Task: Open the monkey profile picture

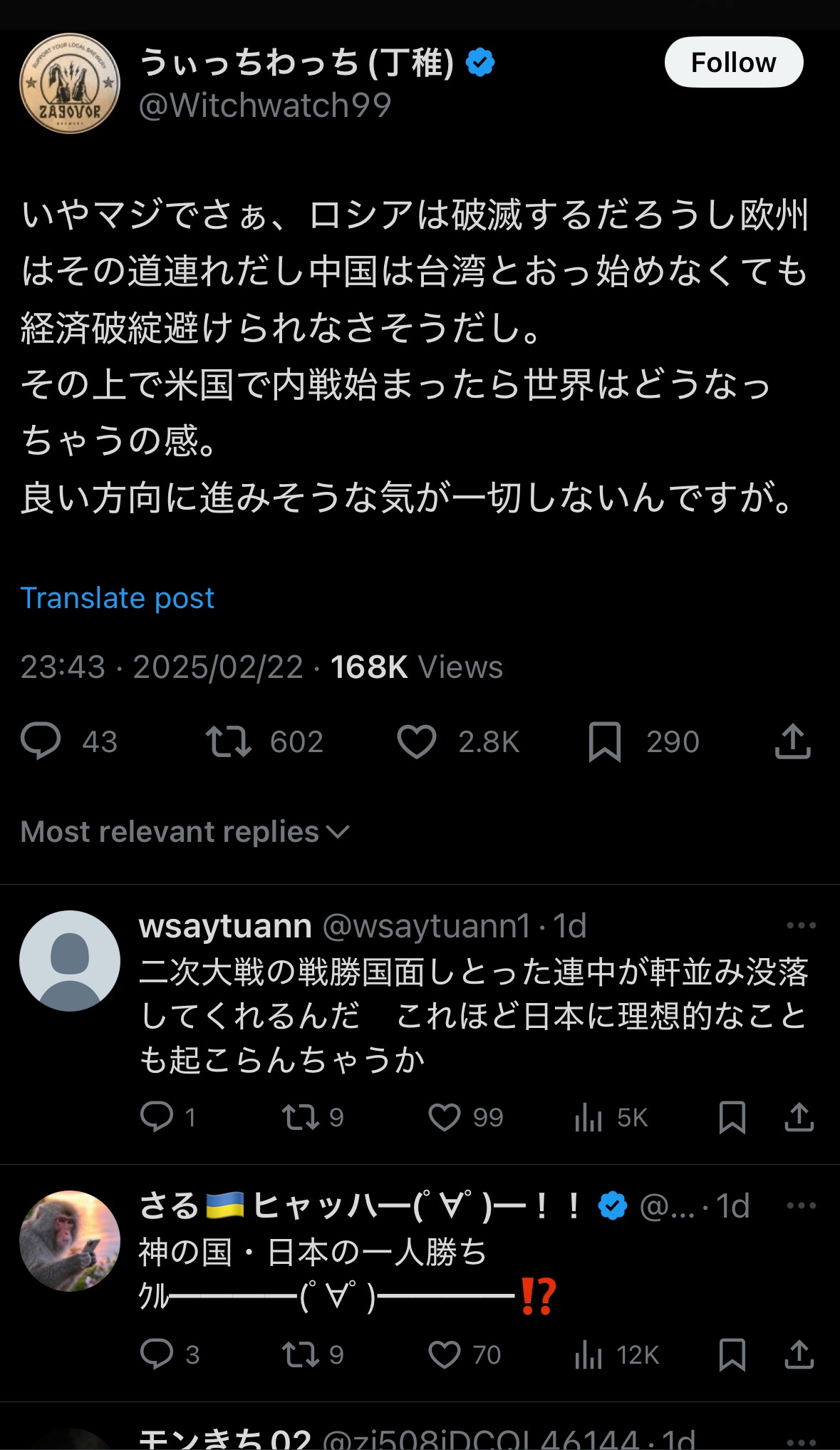Action: (70, 1240)
